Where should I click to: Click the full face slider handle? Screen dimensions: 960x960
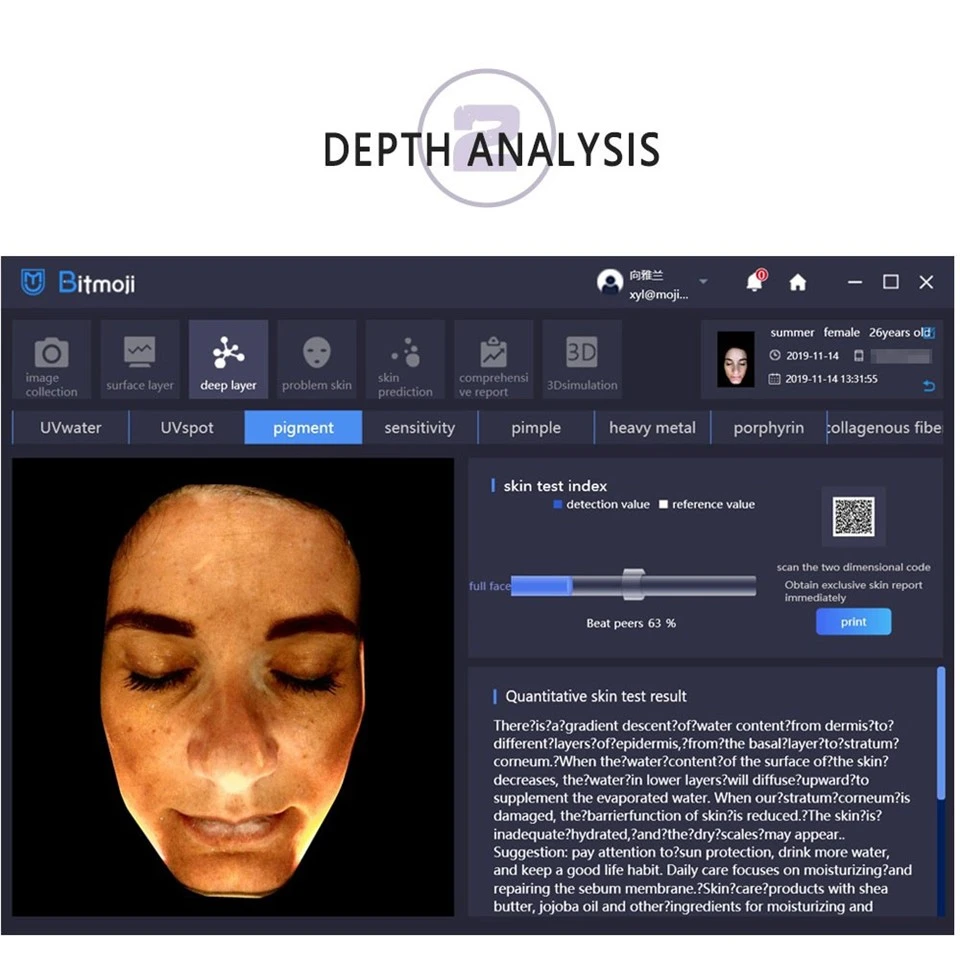(x=633, y=585)
